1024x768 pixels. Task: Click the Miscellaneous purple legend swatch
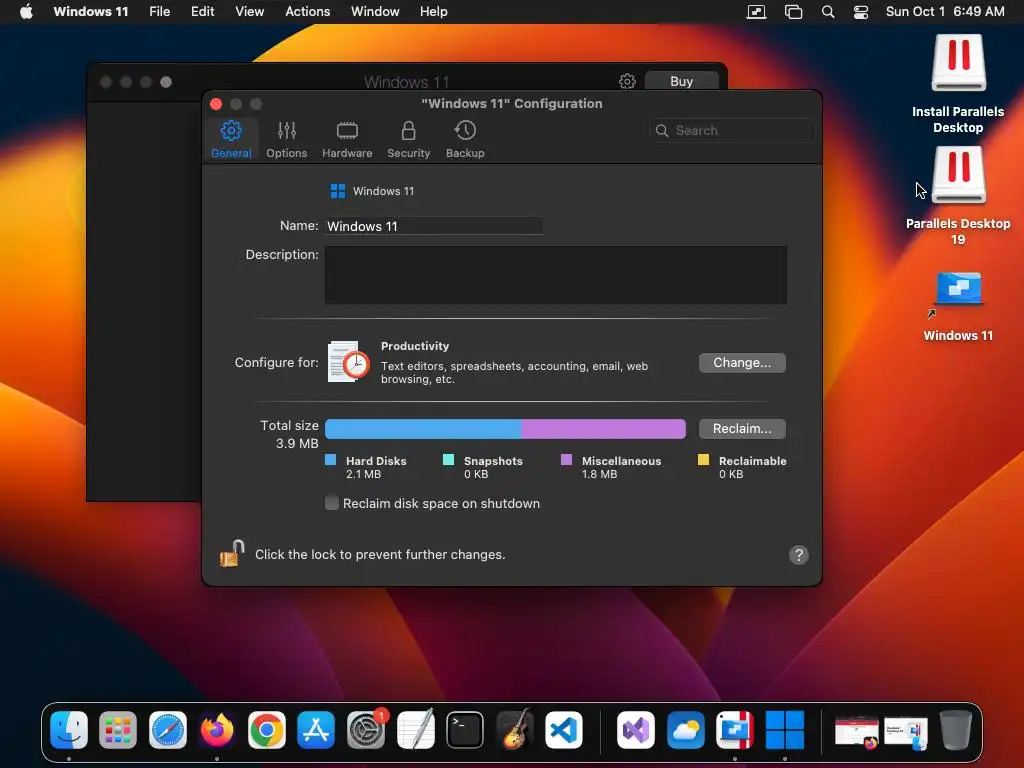[x=566, y=460]
